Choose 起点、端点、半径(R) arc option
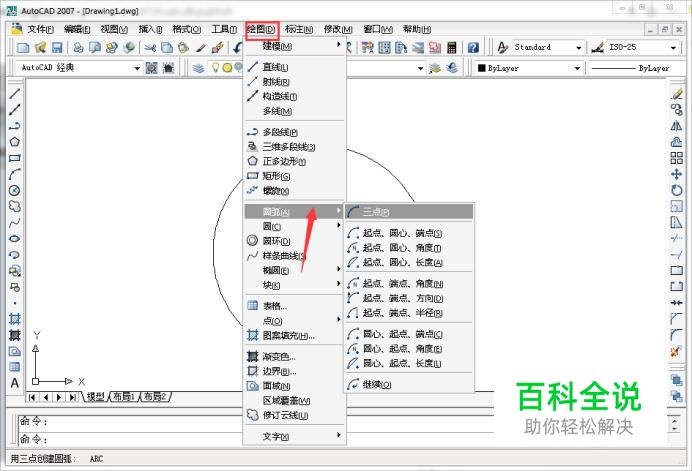 tap(409, 313)
